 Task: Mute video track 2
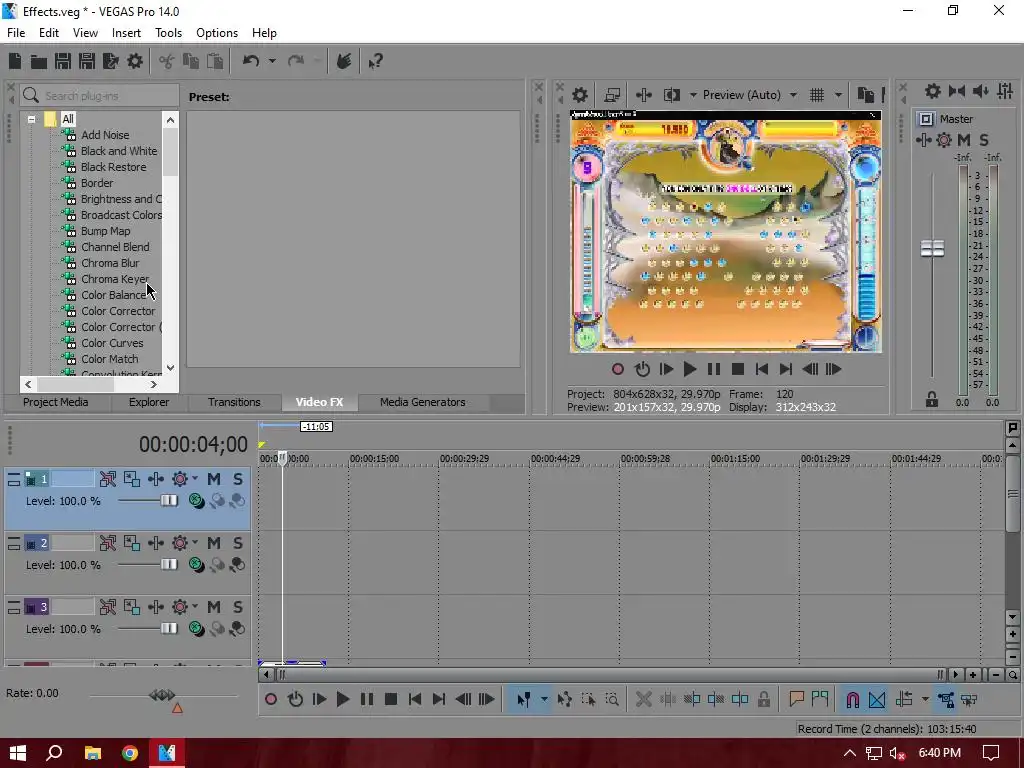(x=214, y=543)
